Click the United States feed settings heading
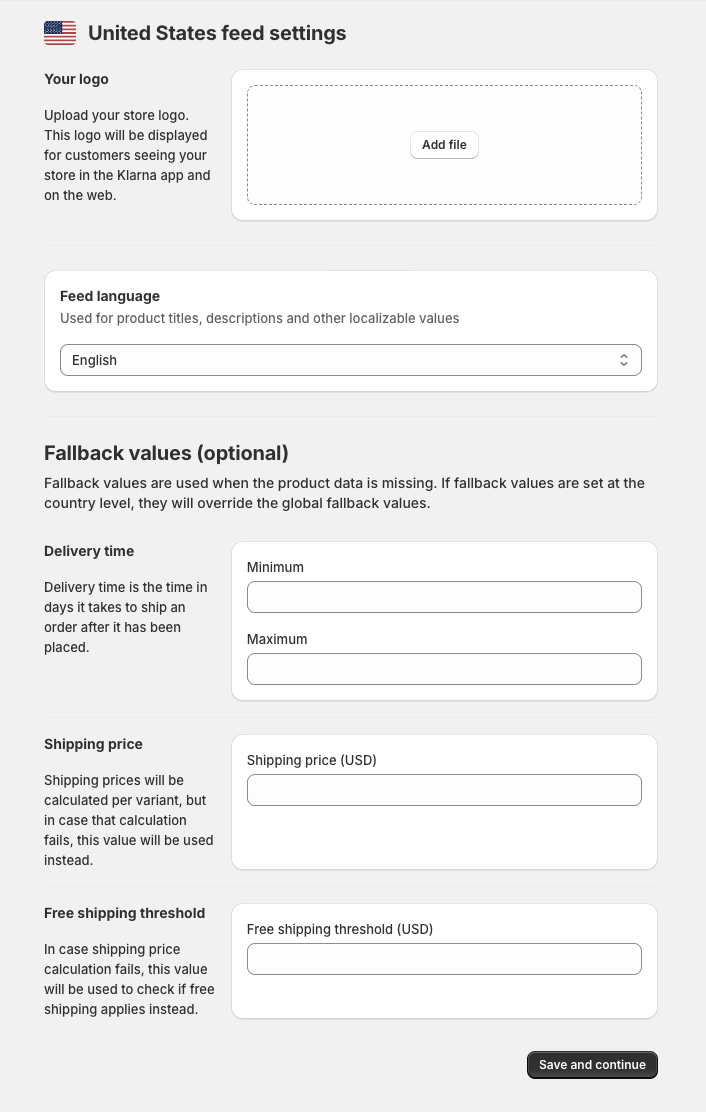706x1112 pixels. [217, 33]
